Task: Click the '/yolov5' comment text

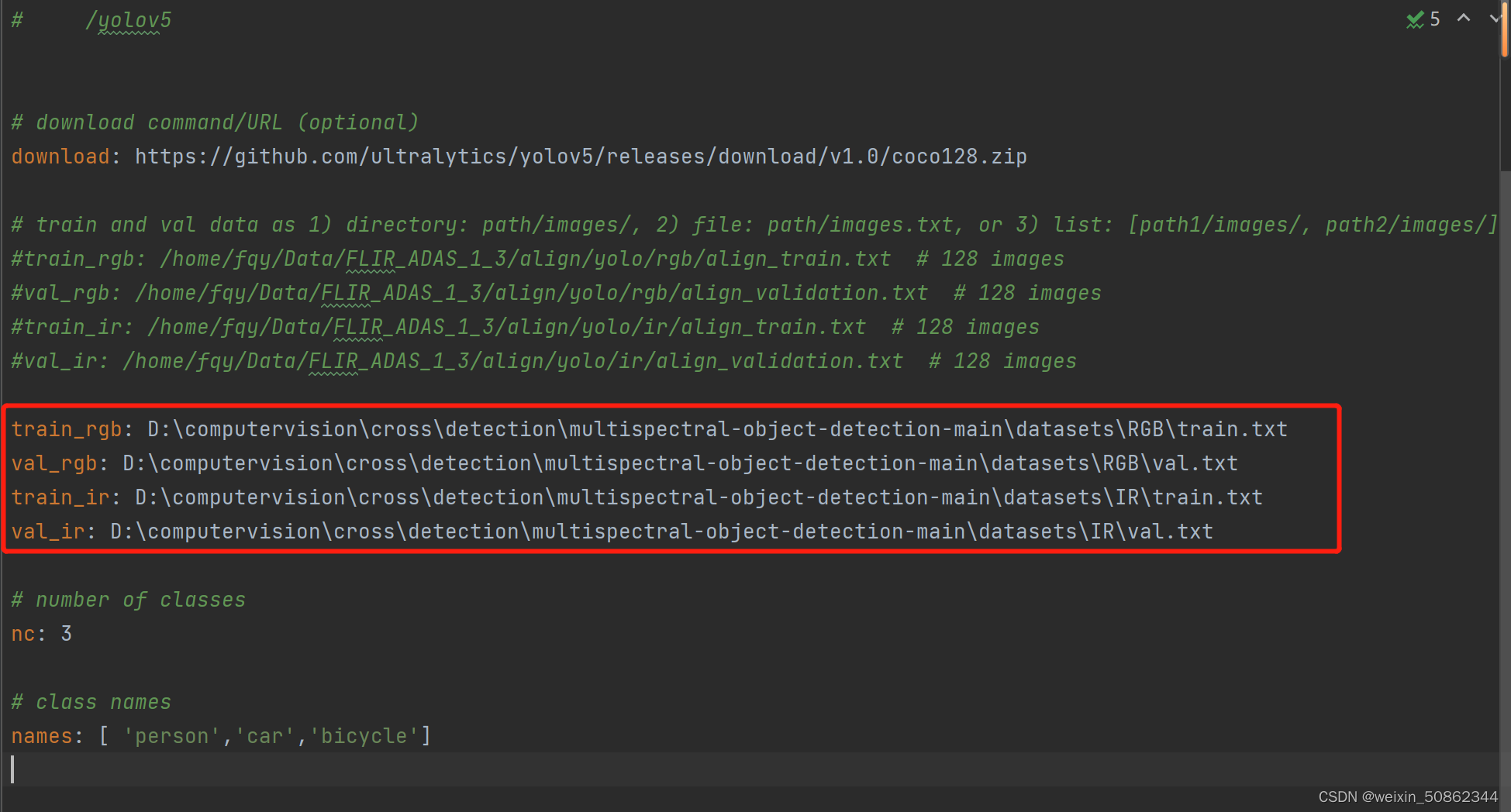Action: pyautogui.click(x=128, y=20)
